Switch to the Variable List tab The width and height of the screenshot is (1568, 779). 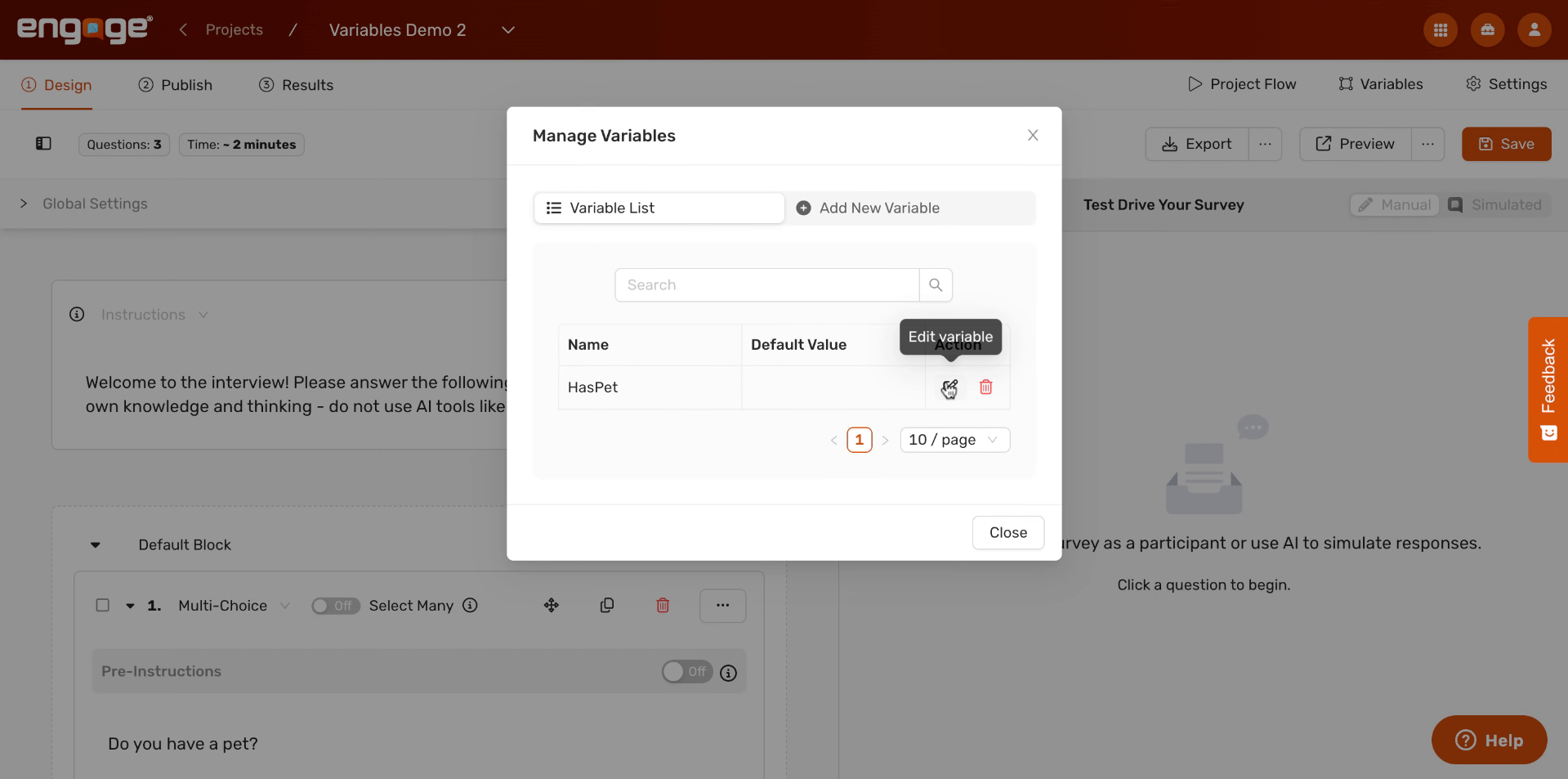(659, 208)
